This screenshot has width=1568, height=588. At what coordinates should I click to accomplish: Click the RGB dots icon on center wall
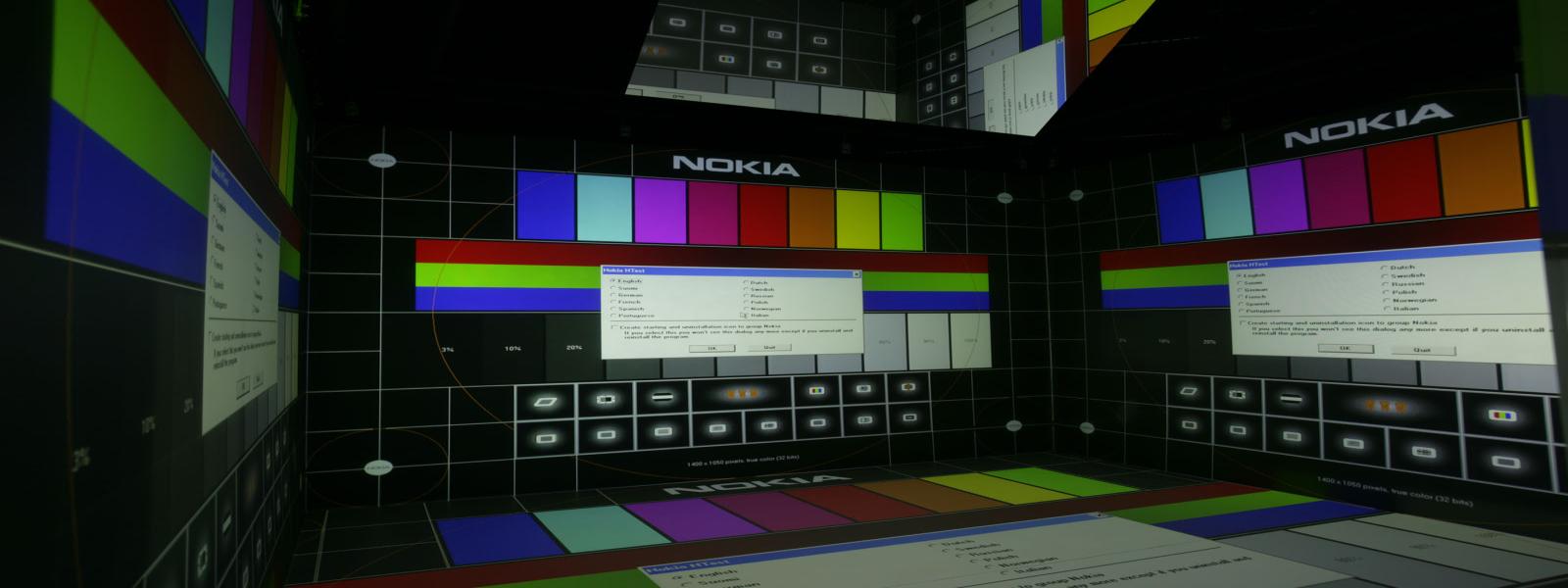[817, 390]
